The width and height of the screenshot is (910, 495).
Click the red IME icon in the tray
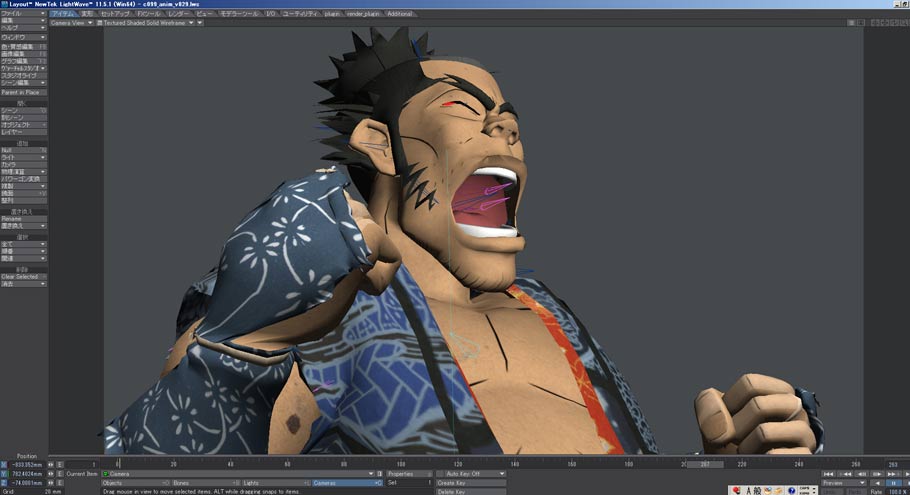(737, 490)
